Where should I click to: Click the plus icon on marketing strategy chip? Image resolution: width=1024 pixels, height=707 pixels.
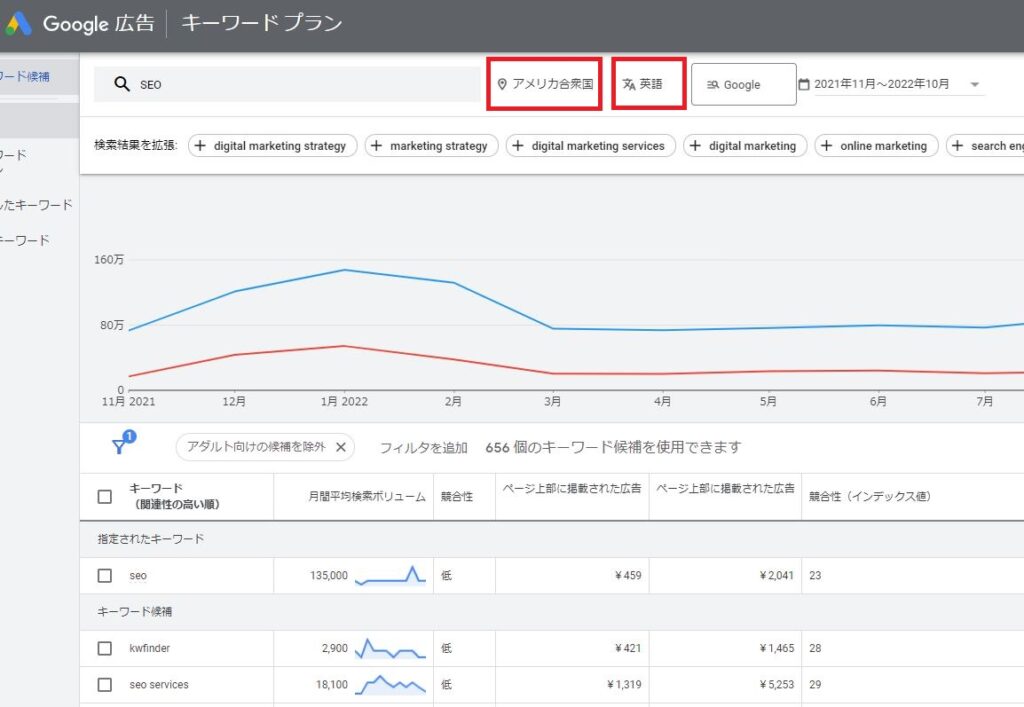(376, 146)
